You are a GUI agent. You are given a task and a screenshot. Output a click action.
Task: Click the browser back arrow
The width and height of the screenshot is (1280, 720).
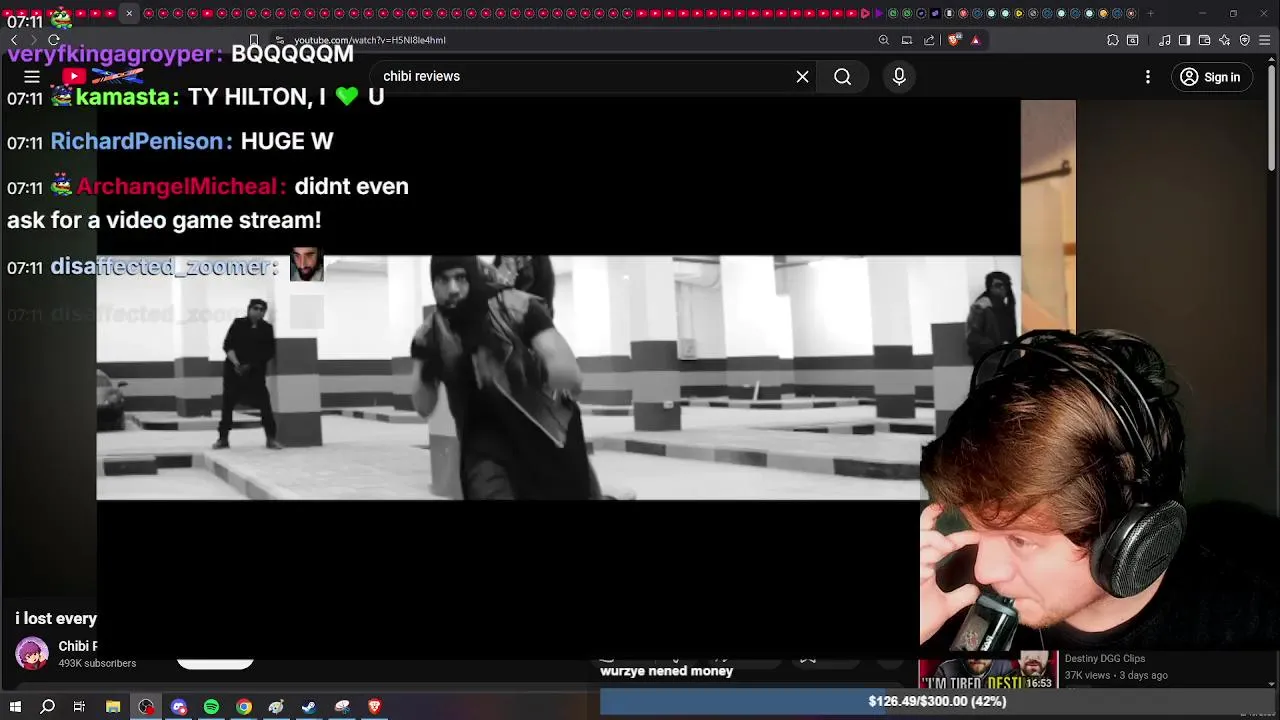pos(14,40)
